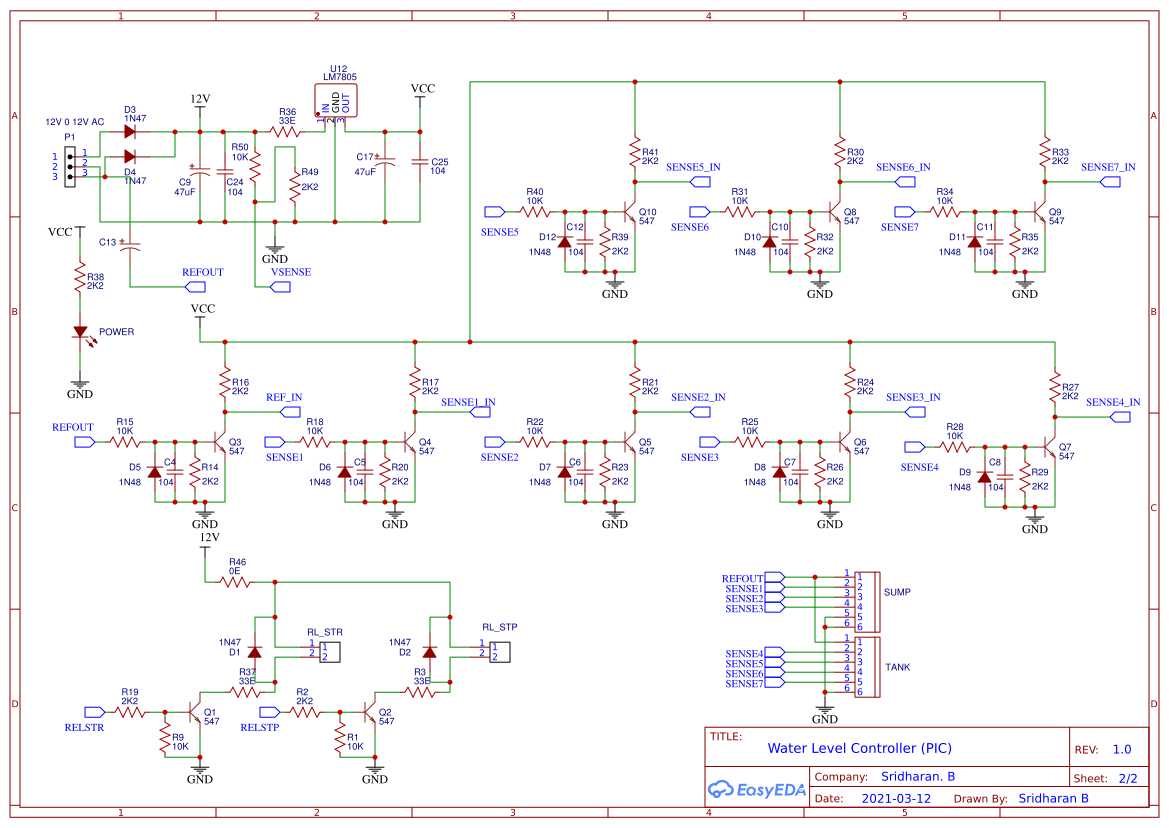This screenshot has height=828, width=1169.
Task: Click the EasyEDA logo
Action: tap(757, 790)
